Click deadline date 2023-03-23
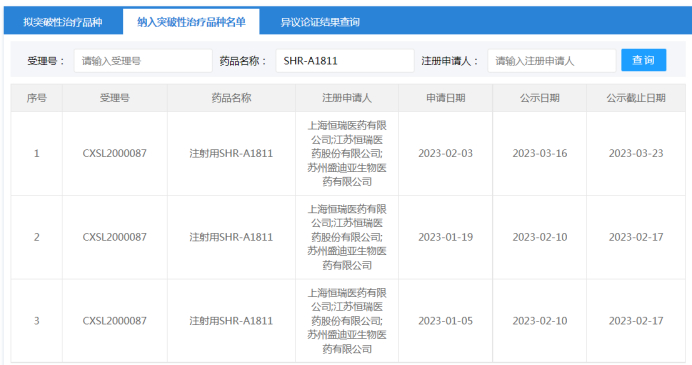 tap(636, 153)
